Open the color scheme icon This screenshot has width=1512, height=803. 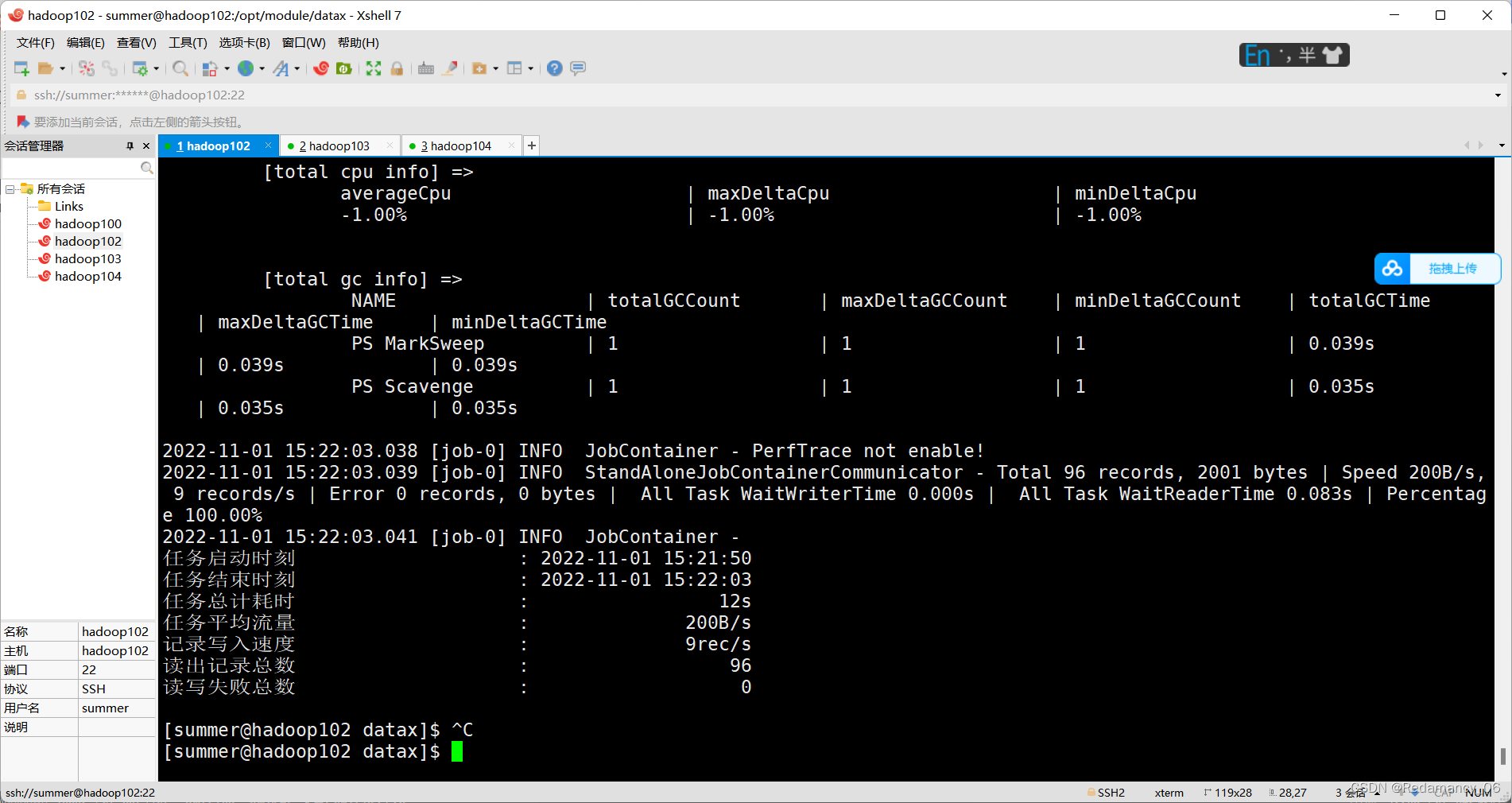(210, 68)
